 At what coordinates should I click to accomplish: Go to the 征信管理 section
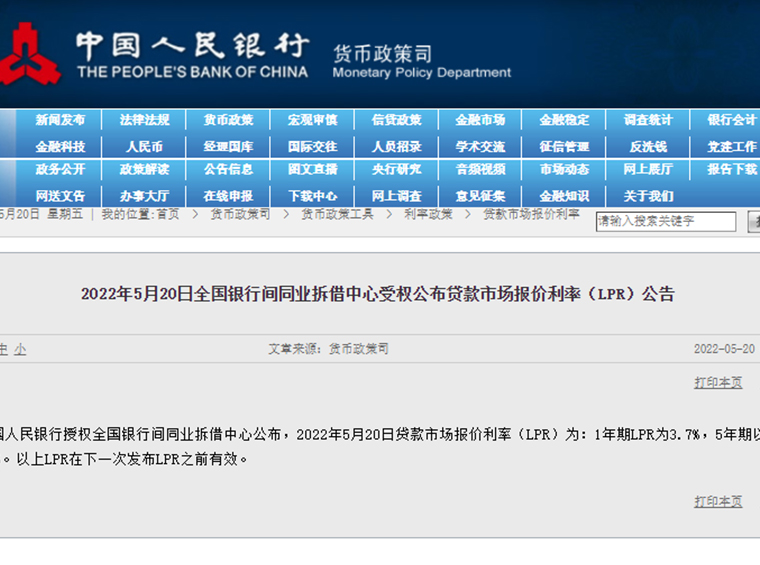point(565,146)
